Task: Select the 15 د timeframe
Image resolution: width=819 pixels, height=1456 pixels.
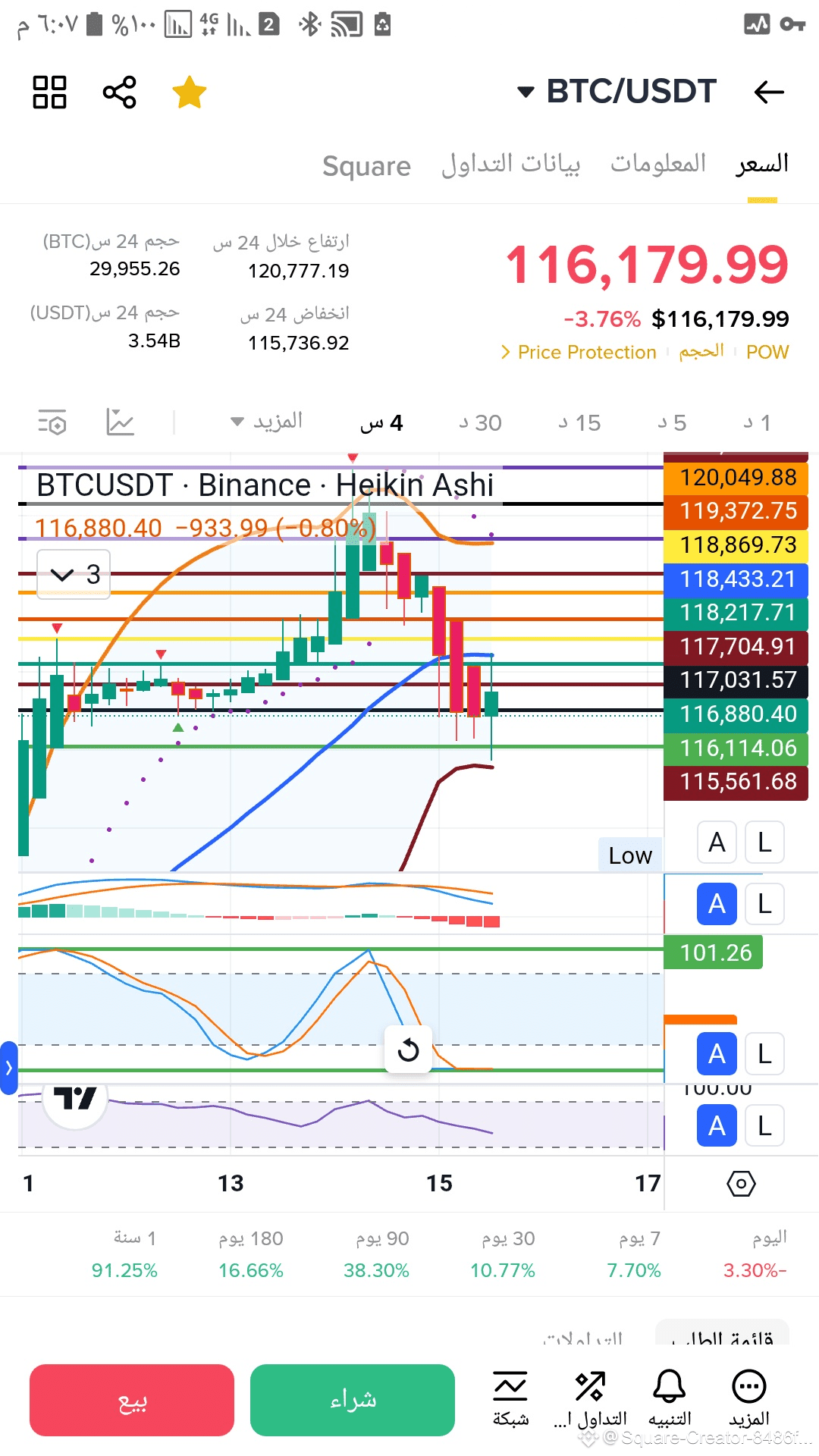Action: tap(579, 423)
